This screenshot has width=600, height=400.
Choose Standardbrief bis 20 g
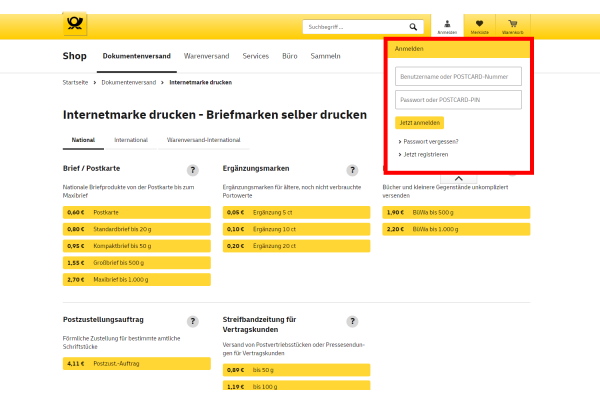coord(137,229)
